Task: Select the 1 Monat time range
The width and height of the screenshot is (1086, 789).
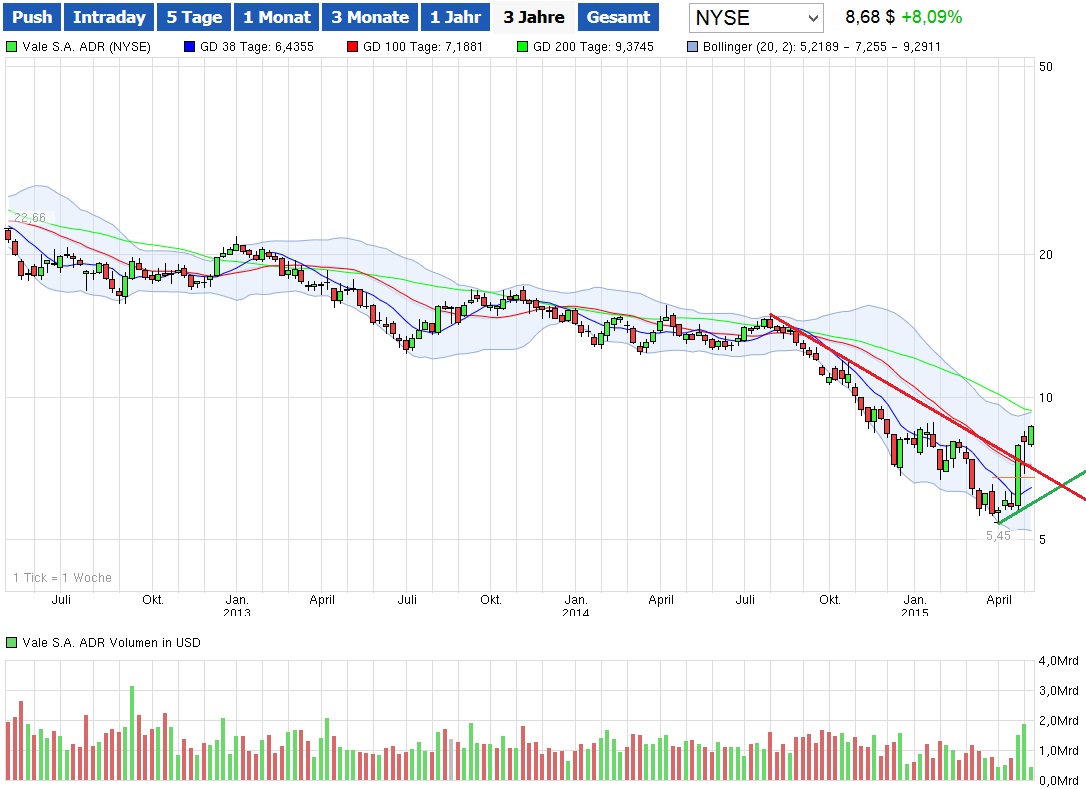Action: (277, 17)
